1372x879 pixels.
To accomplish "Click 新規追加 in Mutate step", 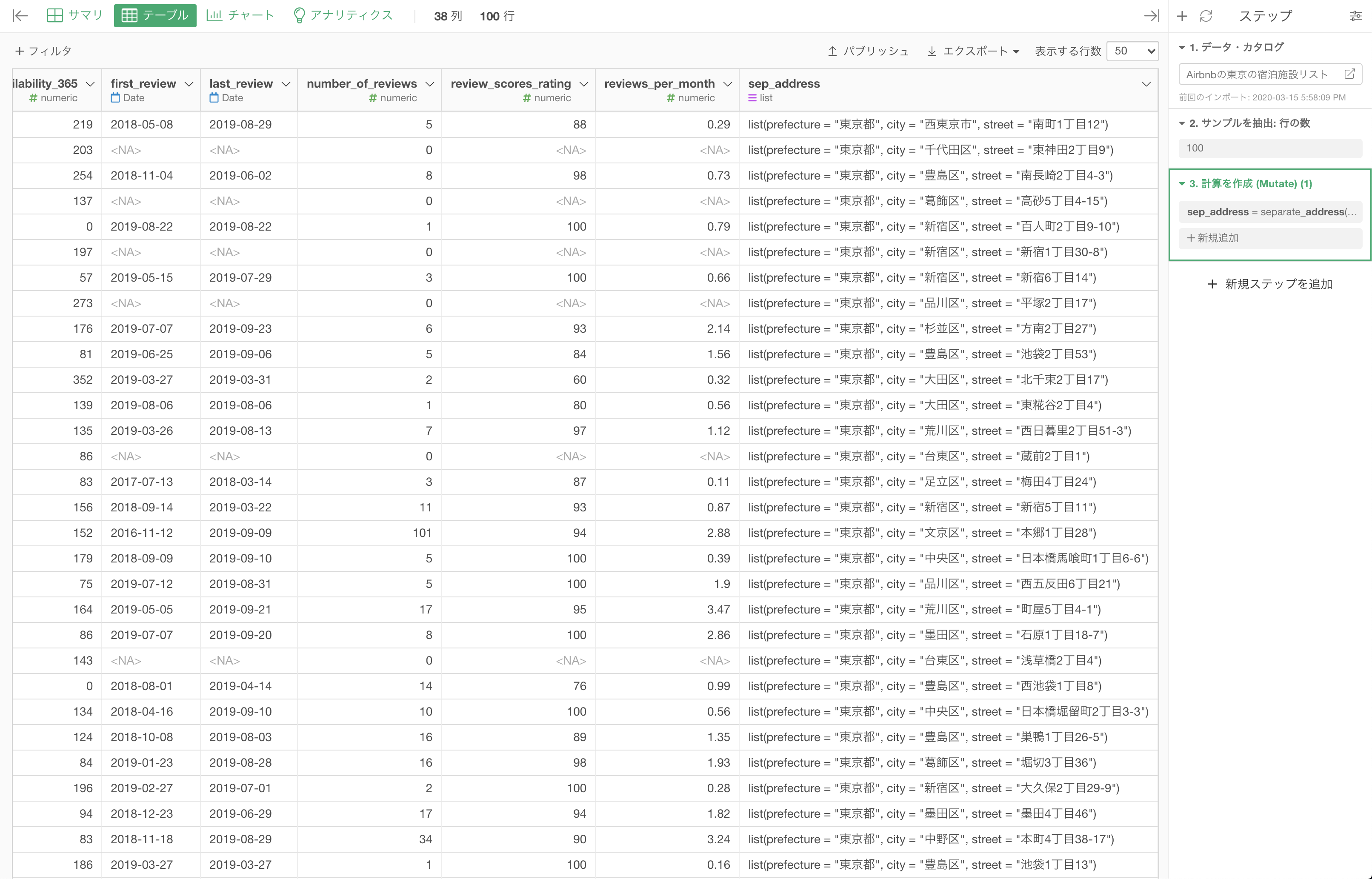I will tap(1270, 238).
